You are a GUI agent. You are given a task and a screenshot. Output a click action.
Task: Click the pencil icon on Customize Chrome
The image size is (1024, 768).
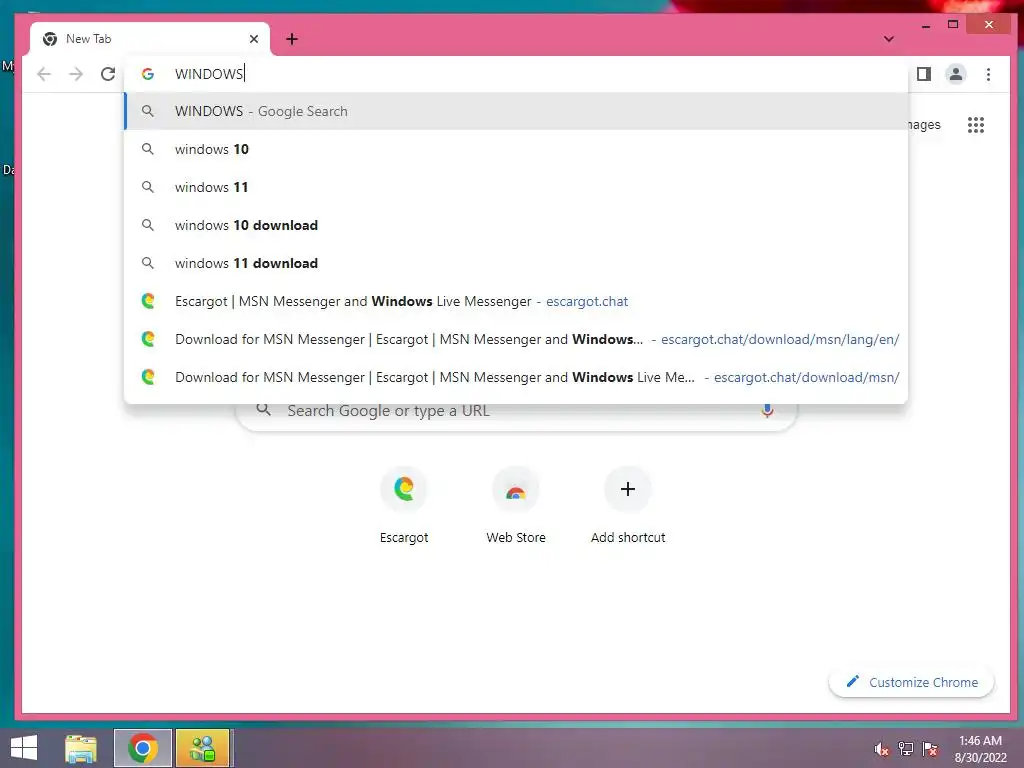pos(852,682)
